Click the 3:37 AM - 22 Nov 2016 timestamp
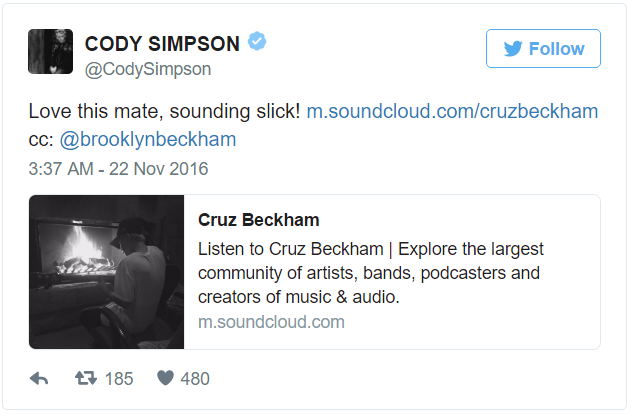This screenshot has width=632, height=415. [x=118, y=168]
